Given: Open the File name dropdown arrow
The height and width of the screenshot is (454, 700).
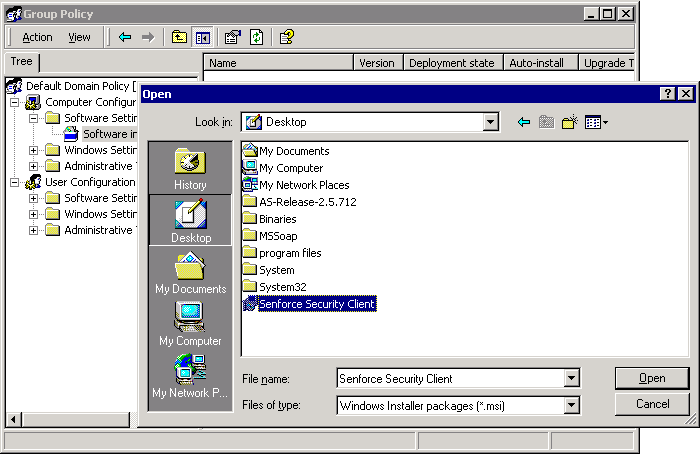Looking at the screenshot, I should (x=571, y=379).
